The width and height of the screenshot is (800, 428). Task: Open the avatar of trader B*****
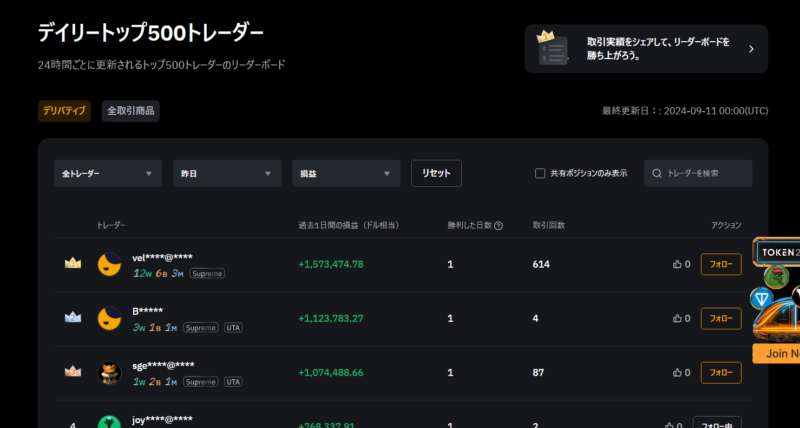pos(110,318)
